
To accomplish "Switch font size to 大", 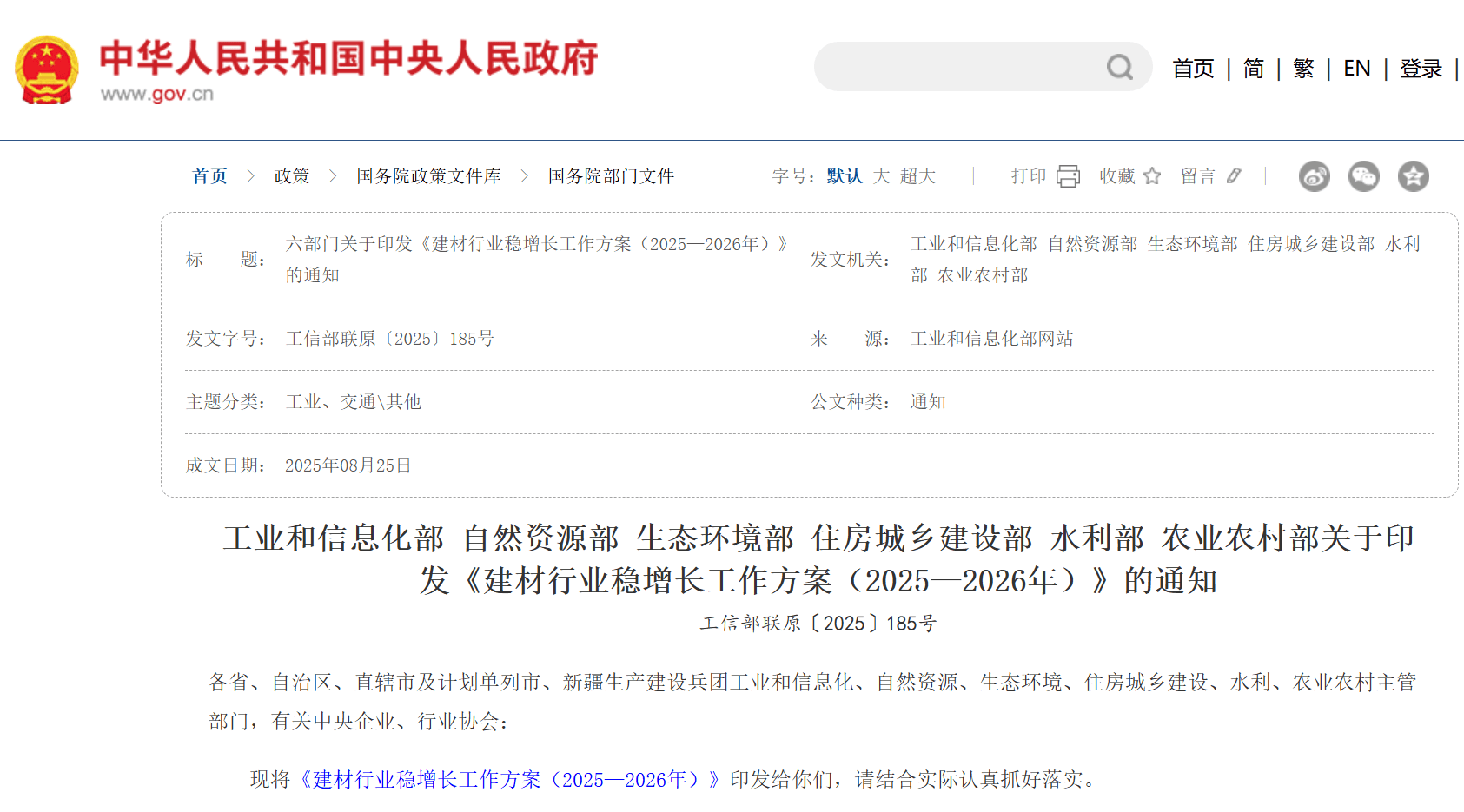I will pos(881,176).
